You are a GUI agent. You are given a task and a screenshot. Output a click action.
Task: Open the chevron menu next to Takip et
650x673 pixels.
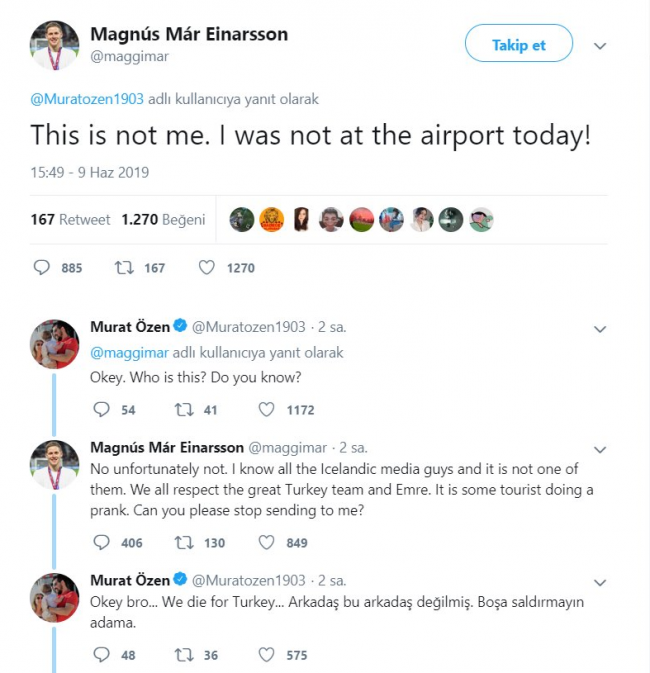(x=599, y=46)
